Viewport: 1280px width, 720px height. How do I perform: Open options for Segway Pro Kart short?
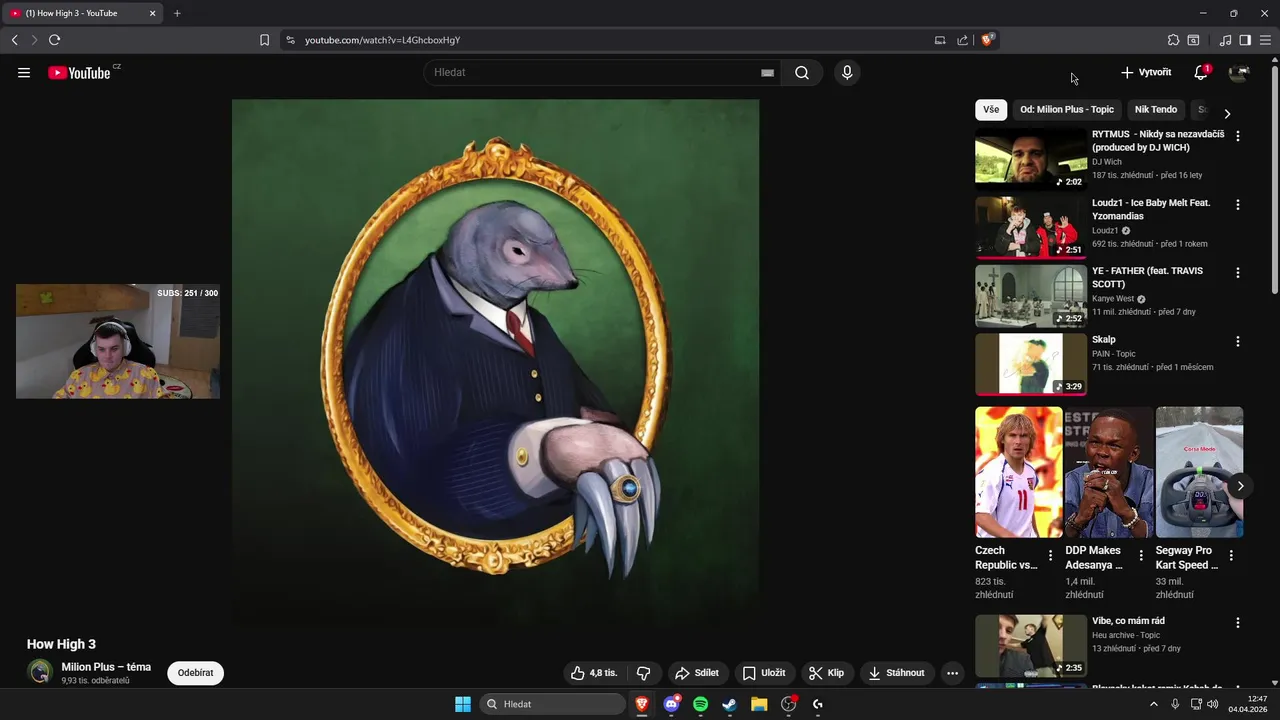1231,556
